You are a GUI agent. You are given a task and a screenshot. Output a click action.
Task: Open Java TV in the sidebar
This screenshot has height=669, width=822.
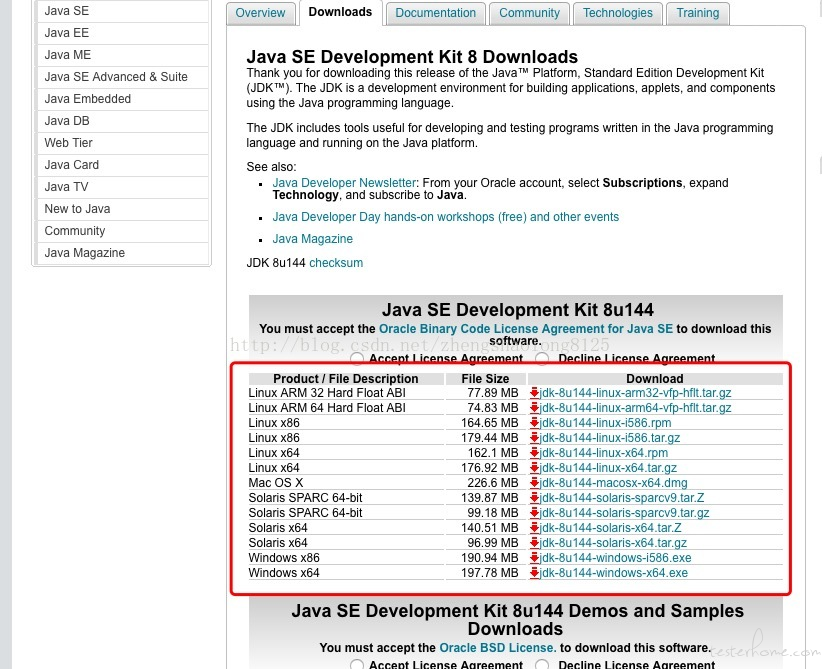(123, 187)
